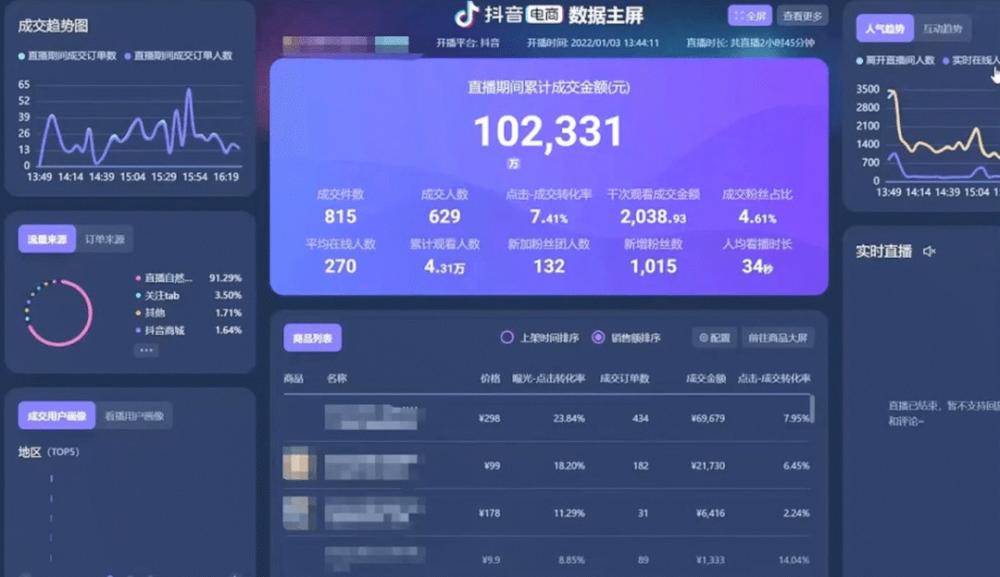Screen dimensions: 1000x577
Task: Click 前往商品大屏 button
Action: [x=778, y=338]
